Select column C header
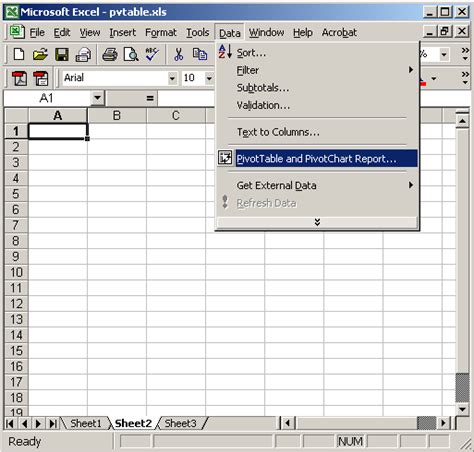This screenshot has height=452, width=474. click(x=176, y=115)
